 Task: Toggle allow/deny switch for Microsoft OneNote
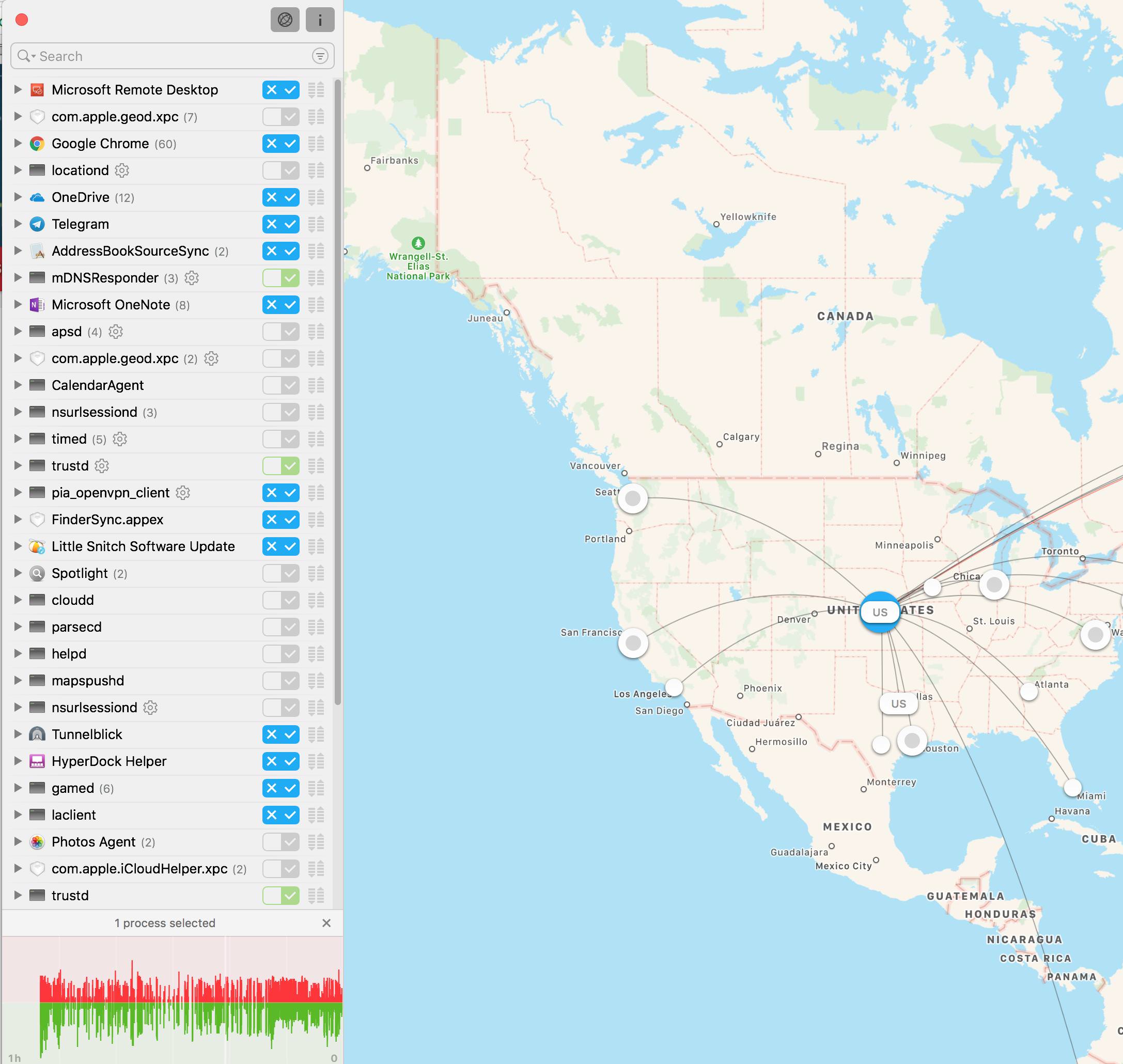(x=281, y=305)
